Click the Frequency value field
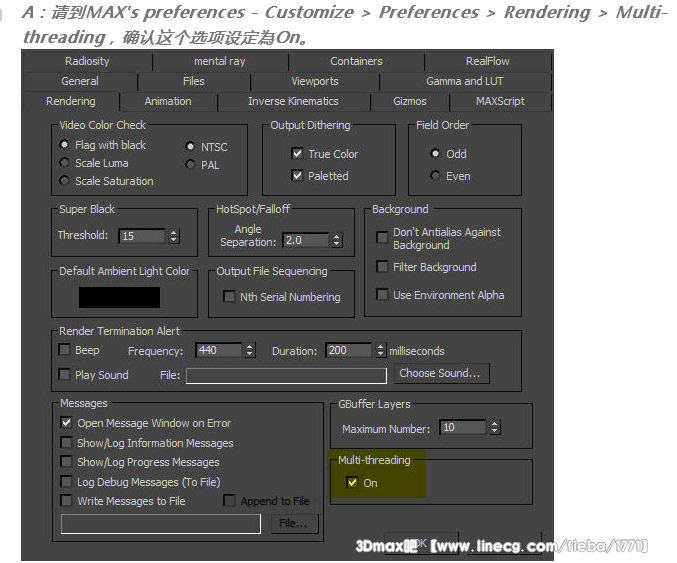 pos(219,350)
